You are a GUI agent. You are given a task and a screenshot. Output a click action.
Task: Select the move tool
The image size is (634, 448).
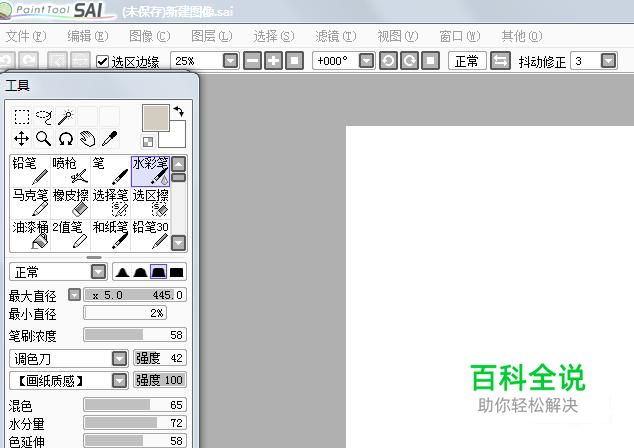21,138
